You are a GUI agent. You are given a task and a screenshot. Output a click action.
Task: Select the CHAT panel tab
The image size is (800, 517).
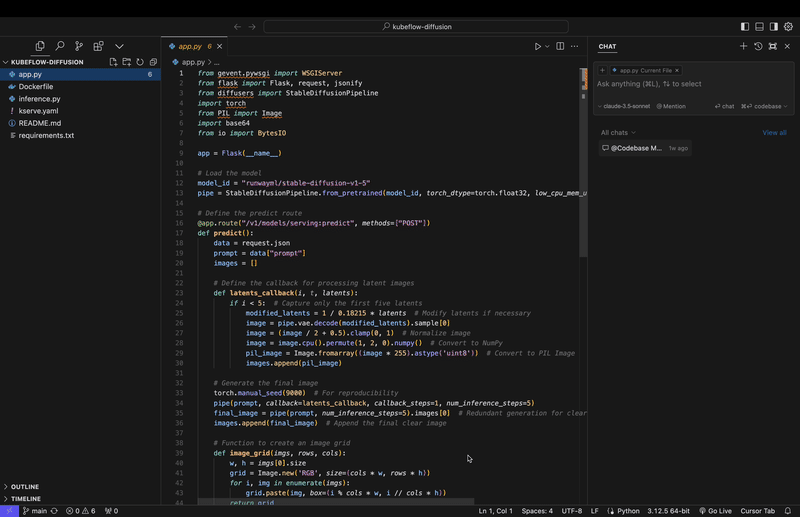click(607, 46)
